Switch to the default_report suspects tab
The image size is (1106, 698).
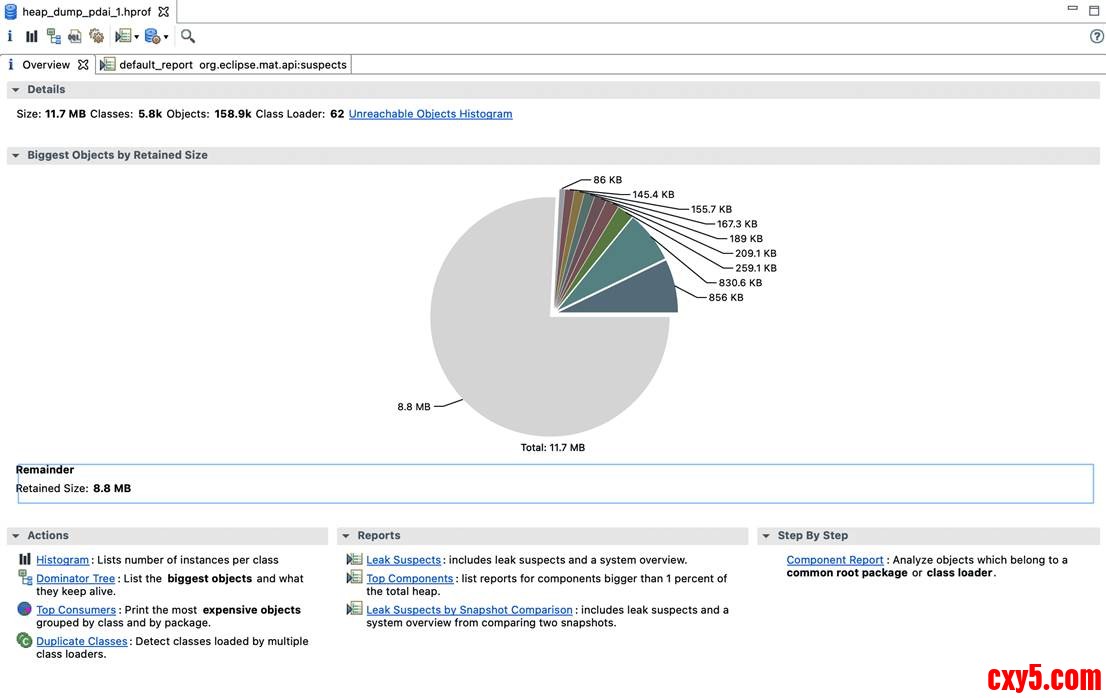click(232, 65)
